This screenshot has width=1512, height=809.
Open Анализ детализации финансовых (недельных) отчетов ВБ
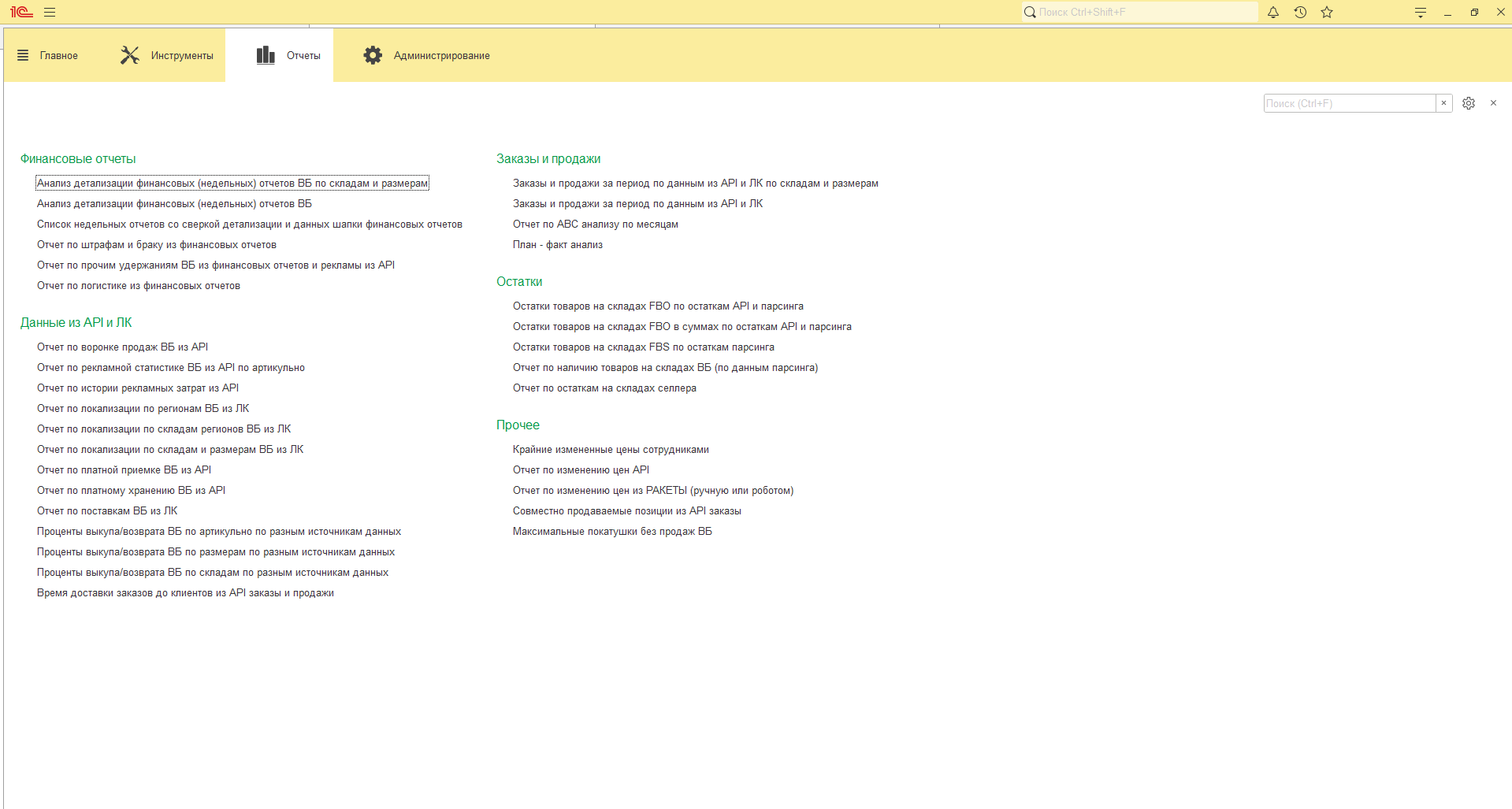coord(174,203)
